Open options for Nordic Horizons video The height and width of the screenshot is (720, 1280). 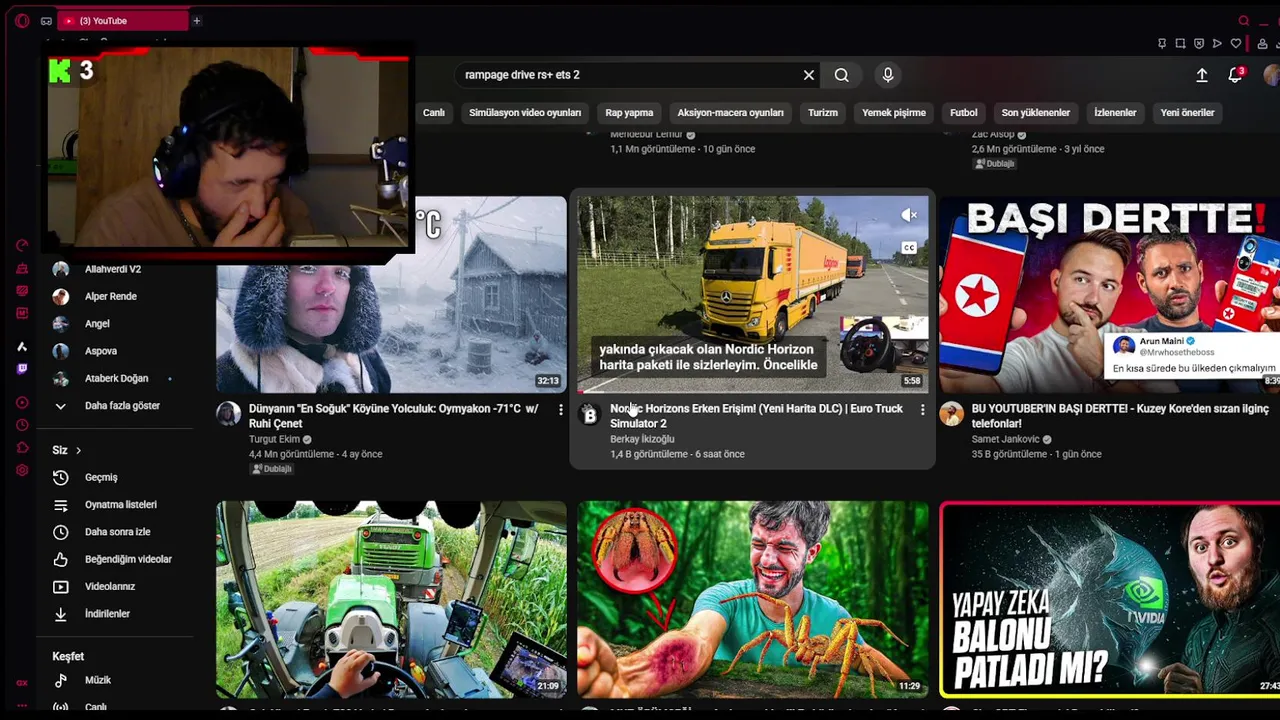click(922, 410)
